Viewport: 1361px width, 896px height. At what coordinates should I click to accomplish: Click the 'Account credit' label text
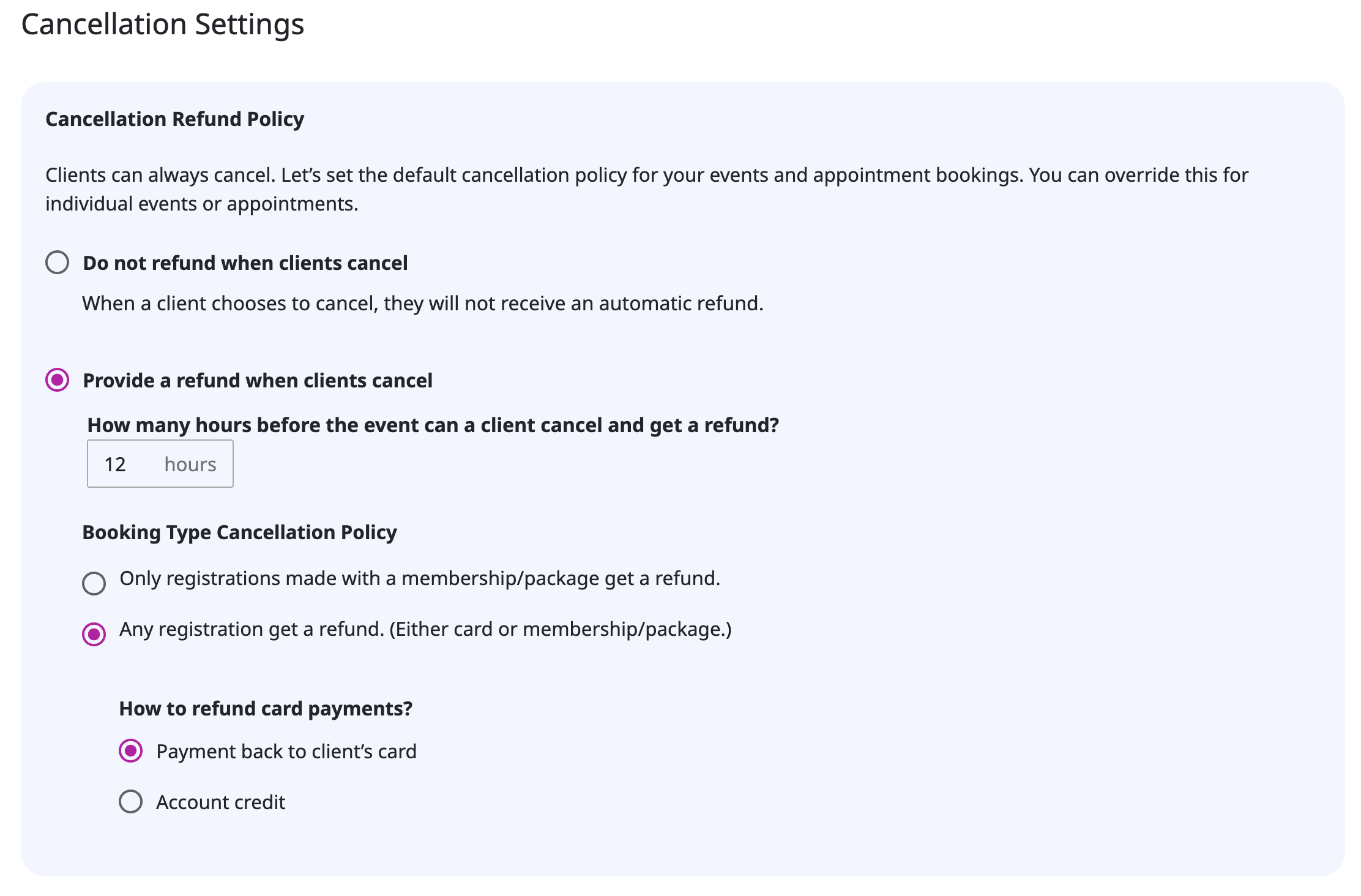click(x=220, y=802)
